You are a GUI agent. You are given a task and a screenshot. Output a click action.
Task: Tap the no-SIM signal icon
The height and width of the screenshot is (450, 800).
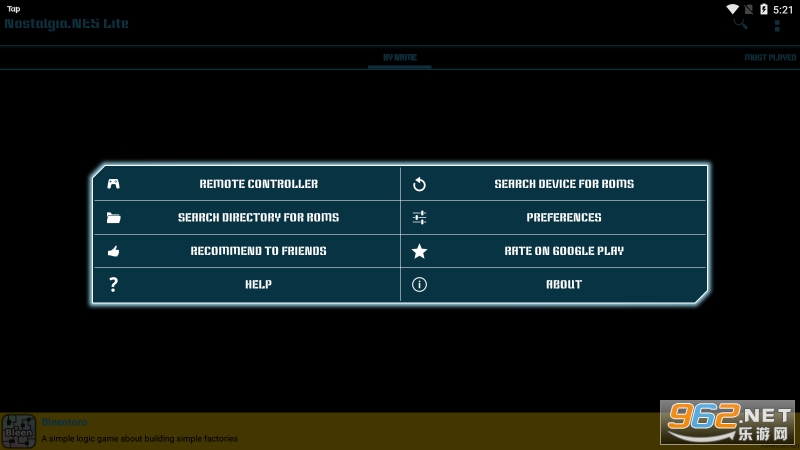[x=749, y=9]
